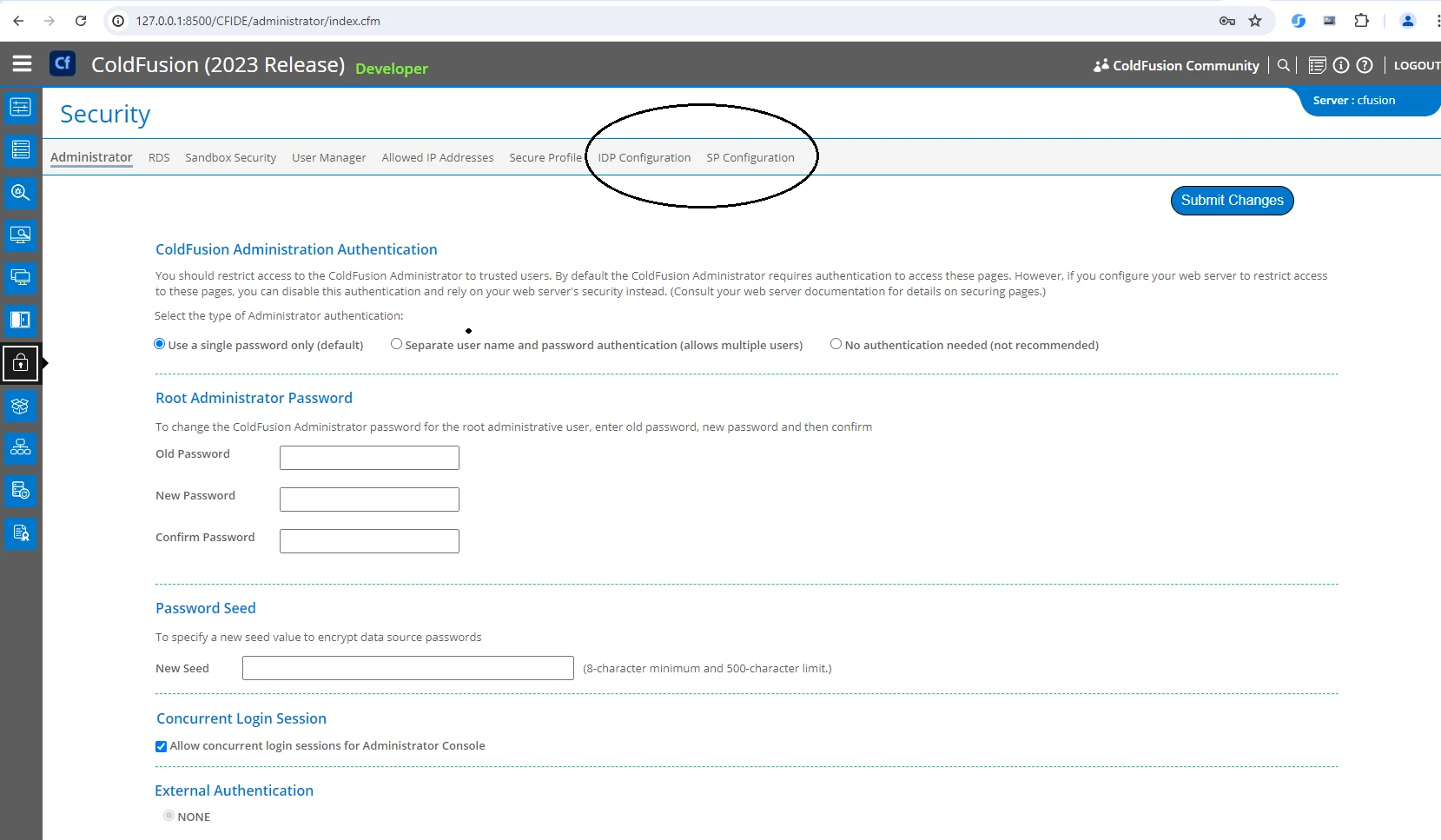Click the browser address bar URL
This screenshot has width=1441, height=840.
point(258,21)
